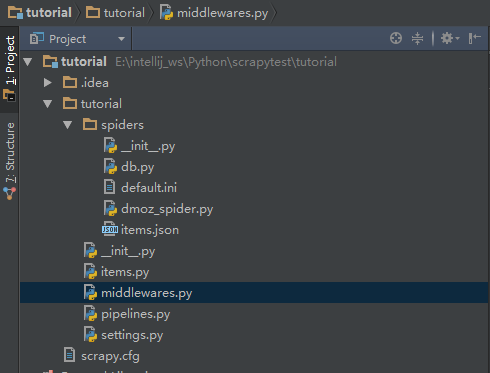Click the project path E:\intellij_ws\Python\scrapytest\tutorial
The image size is (490, 373).
226,62
